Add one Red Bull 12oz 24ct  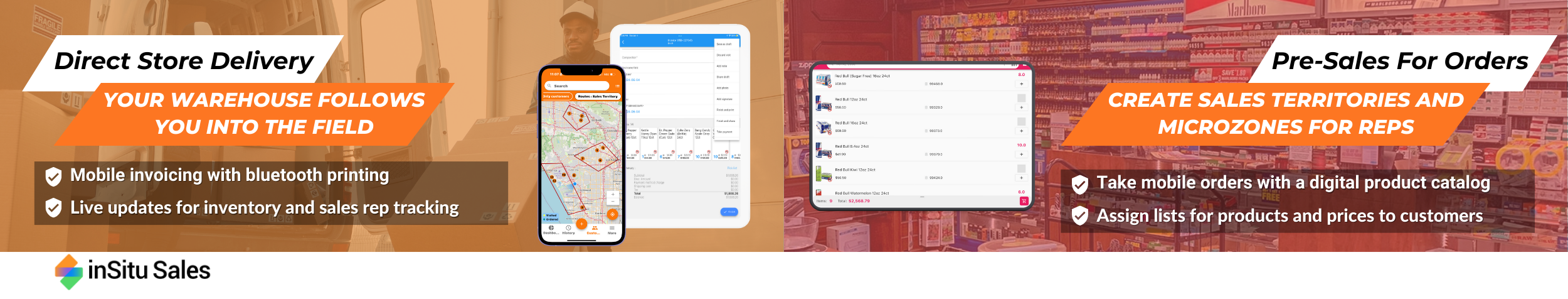(1021, 107)
